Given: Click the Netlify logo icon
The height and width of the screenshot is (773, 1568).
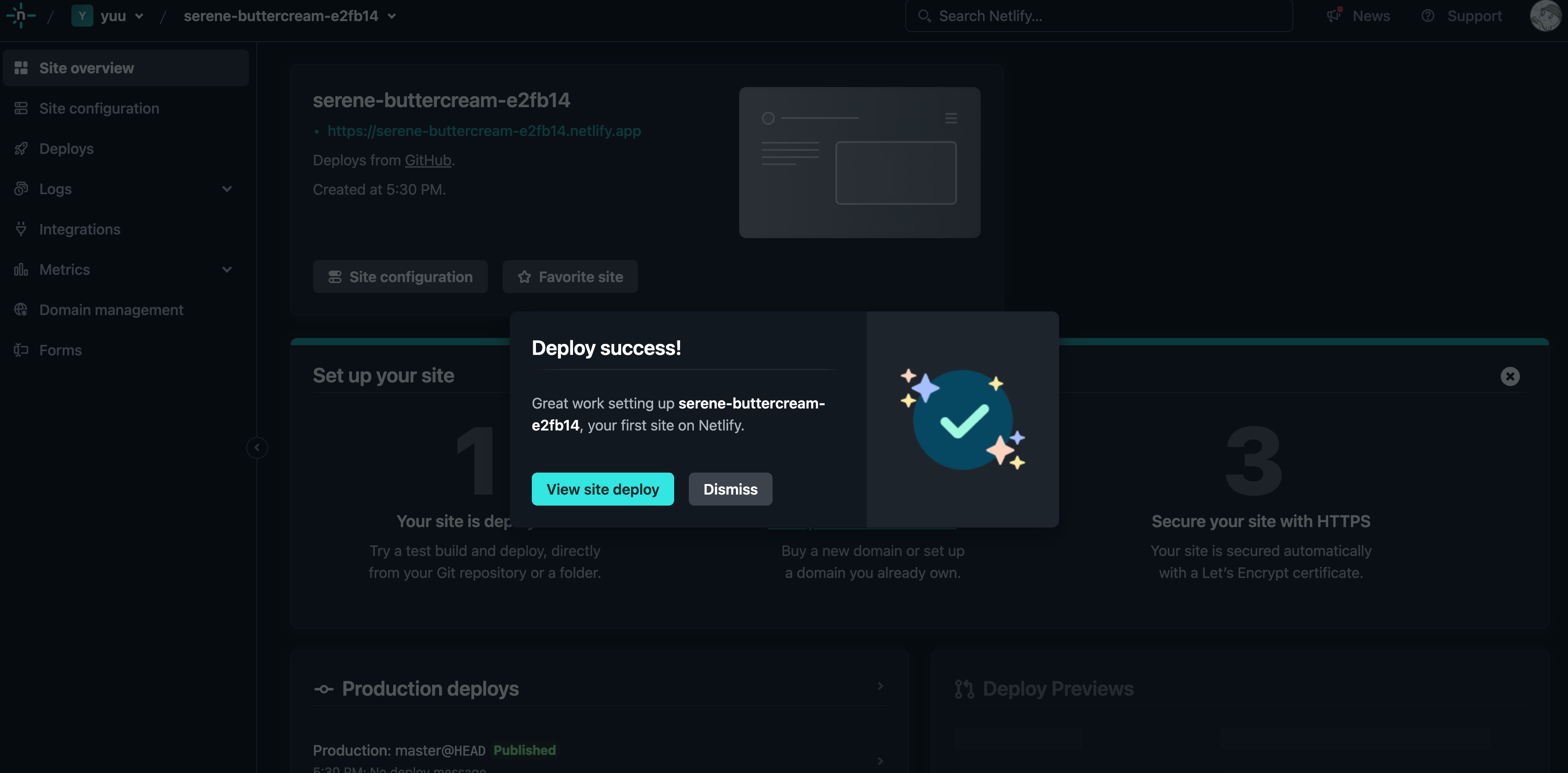Looking at the screenshot, I should pyautogui.click(x=21, y=15).
